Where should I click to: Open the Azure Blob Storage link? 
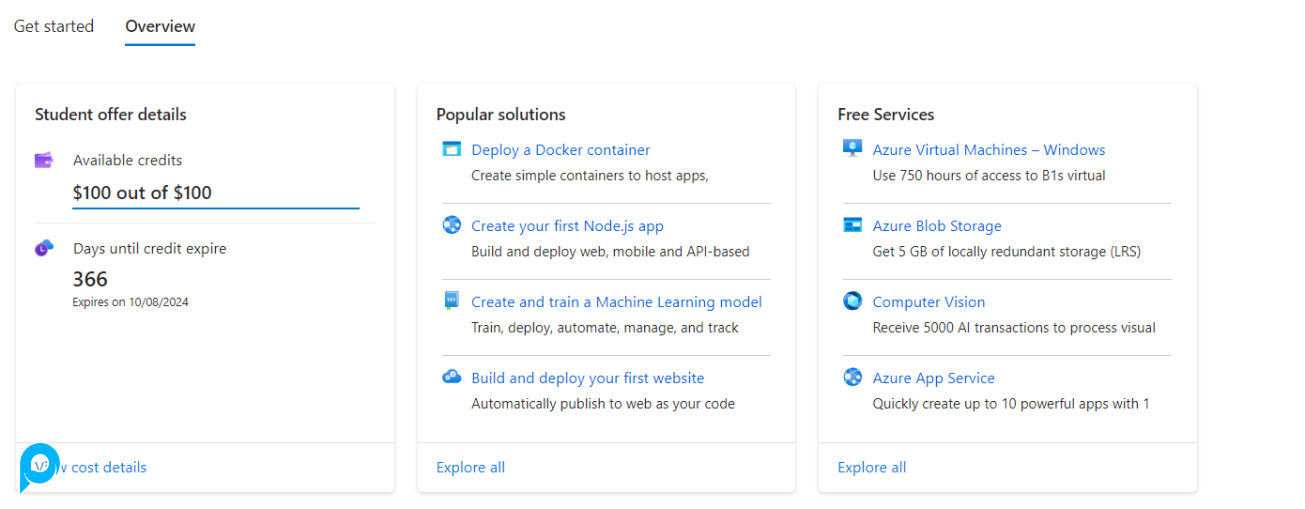(x=937, y=226)
